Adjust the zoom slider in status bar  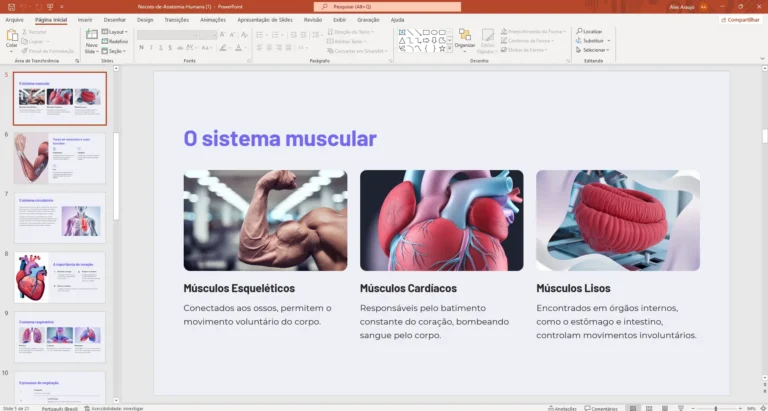[716, 408]
